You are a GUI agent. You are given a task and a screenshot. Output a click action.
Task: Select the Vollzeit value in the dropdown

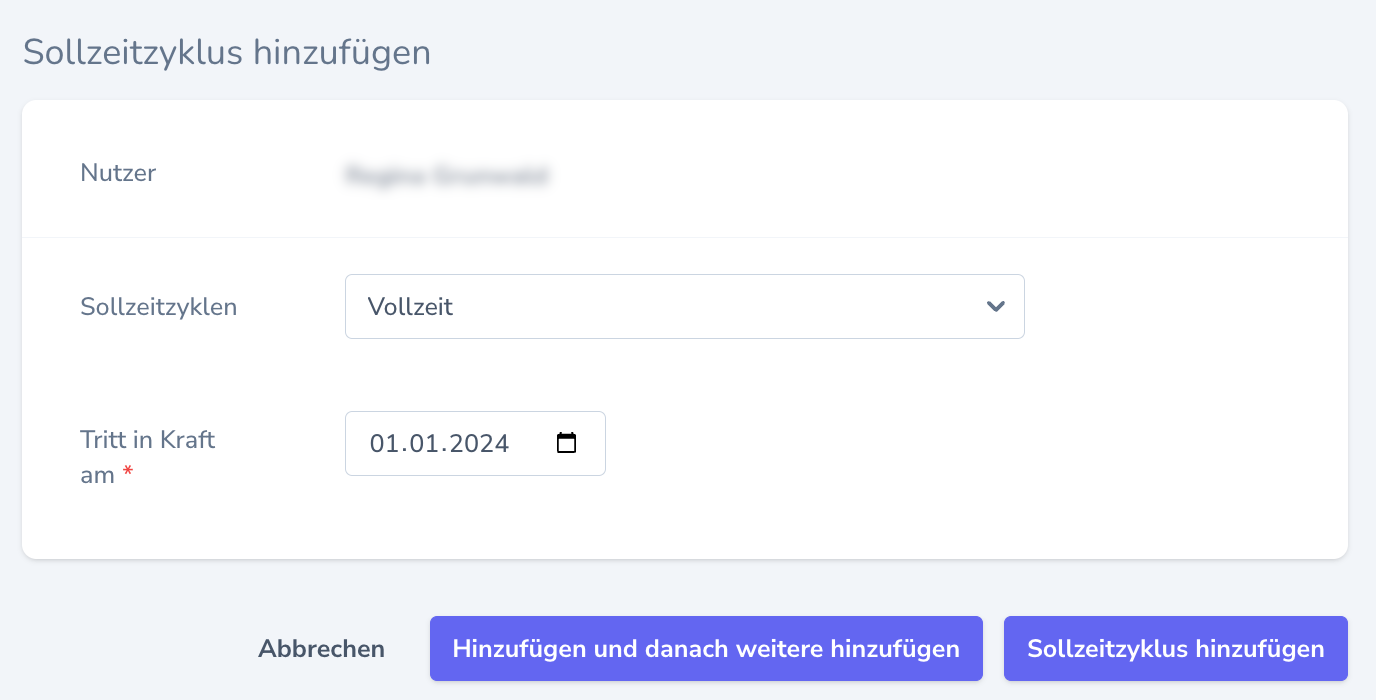point(410,307)
